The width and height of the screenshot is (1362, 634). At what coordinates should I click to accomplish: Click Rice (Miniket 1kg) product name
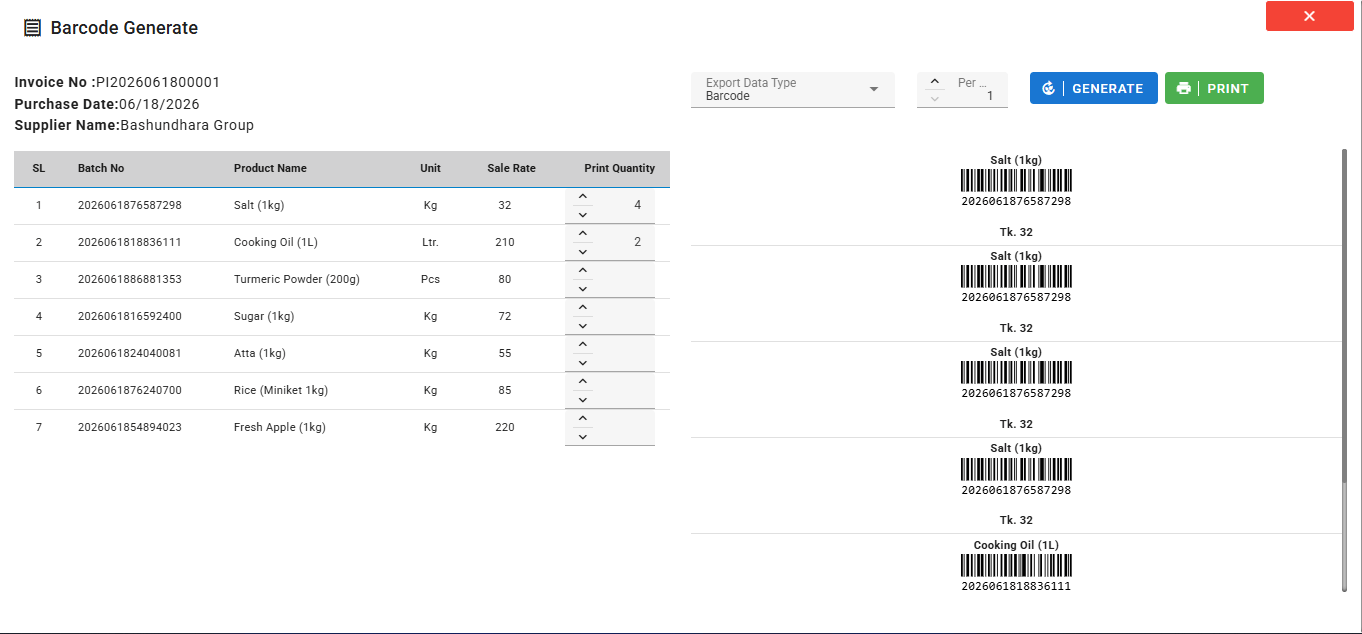coord(281,390)
